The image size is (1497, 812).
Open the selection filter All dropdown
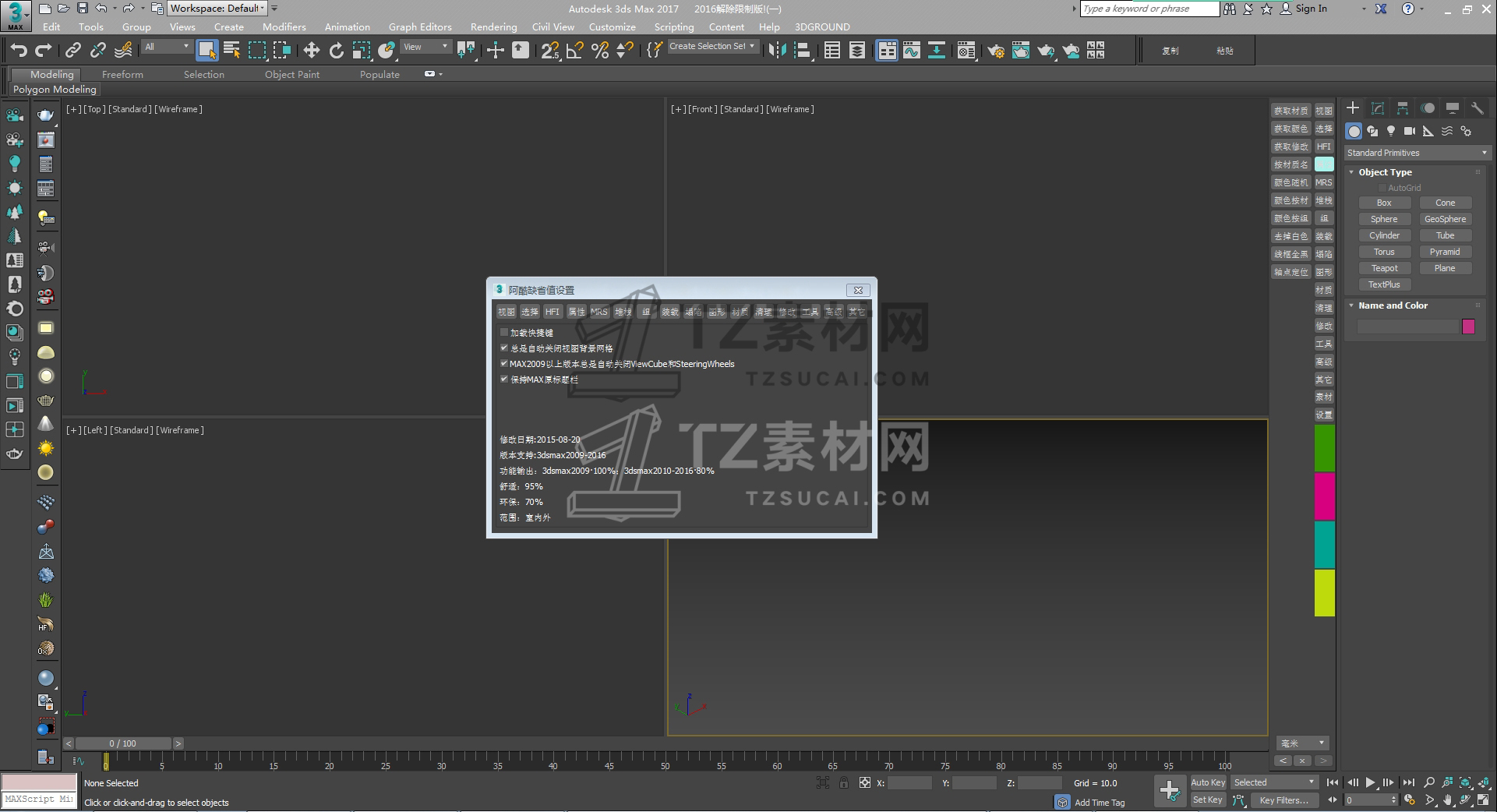(167, 47)
